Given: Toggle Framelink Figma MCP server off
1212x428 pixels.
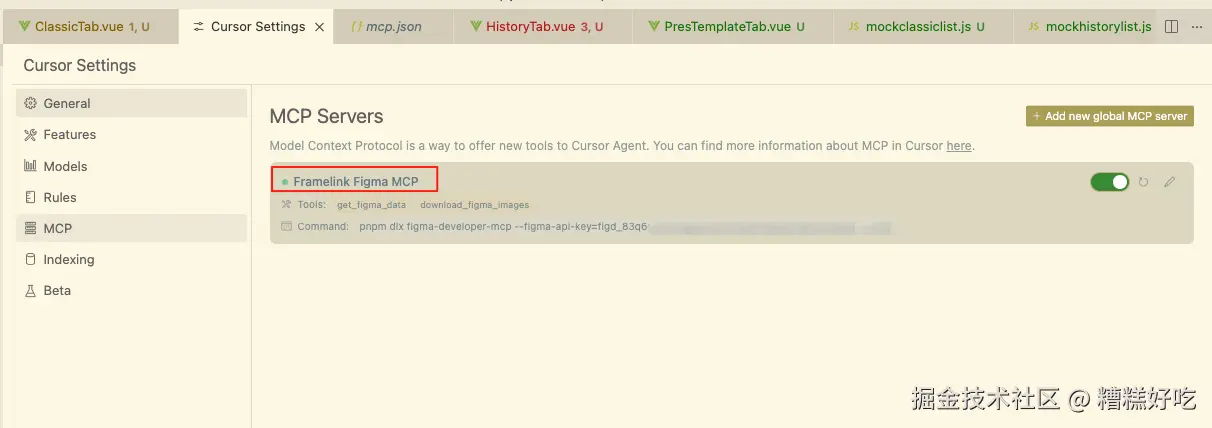Looking at the screenshot, I should point(1110,182).
